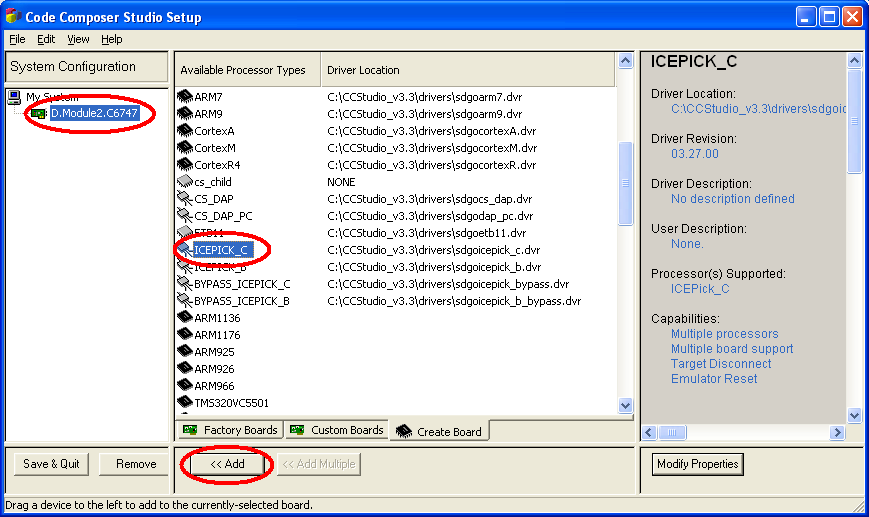The width and height of the screenshot is (869, 517).
Task: Click the << Add button
Action: (227, 464)
